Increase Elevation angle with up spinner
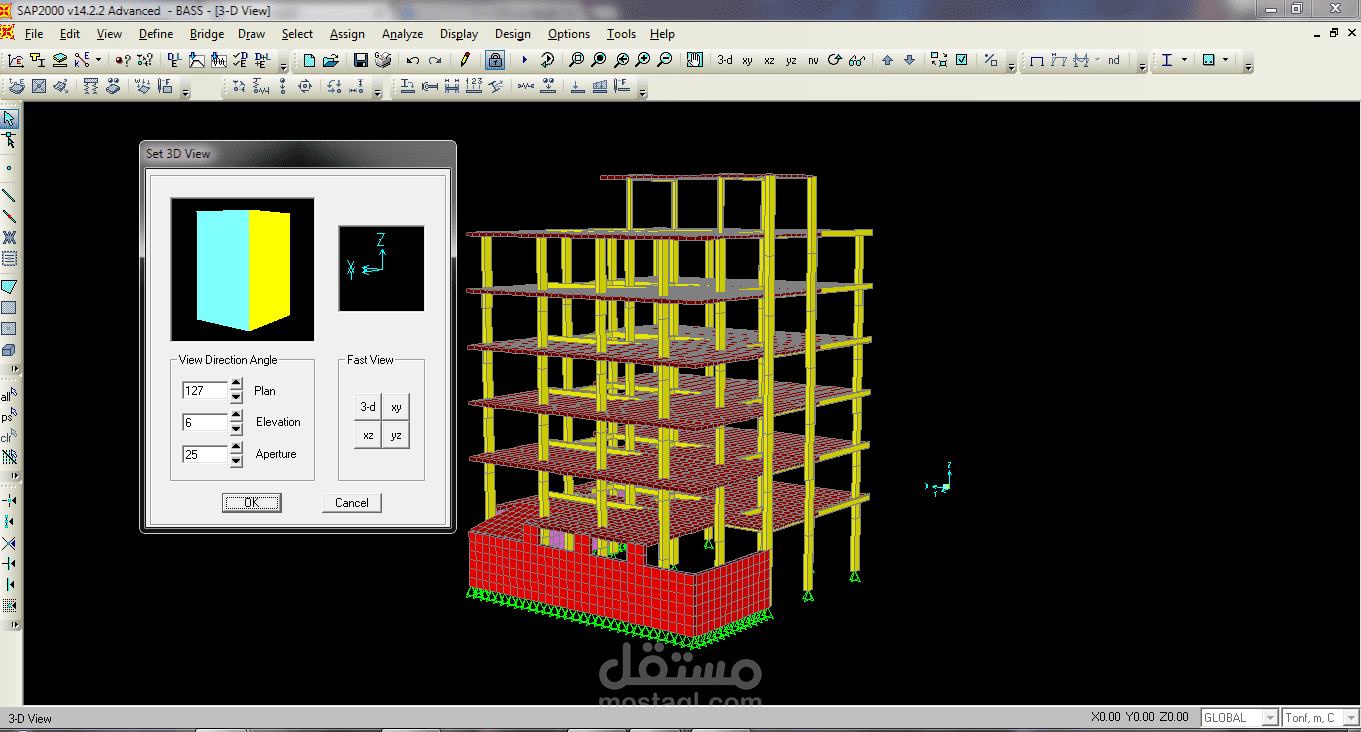The width and height of the screenshot is (1361, 732). (x=236, y=417)
